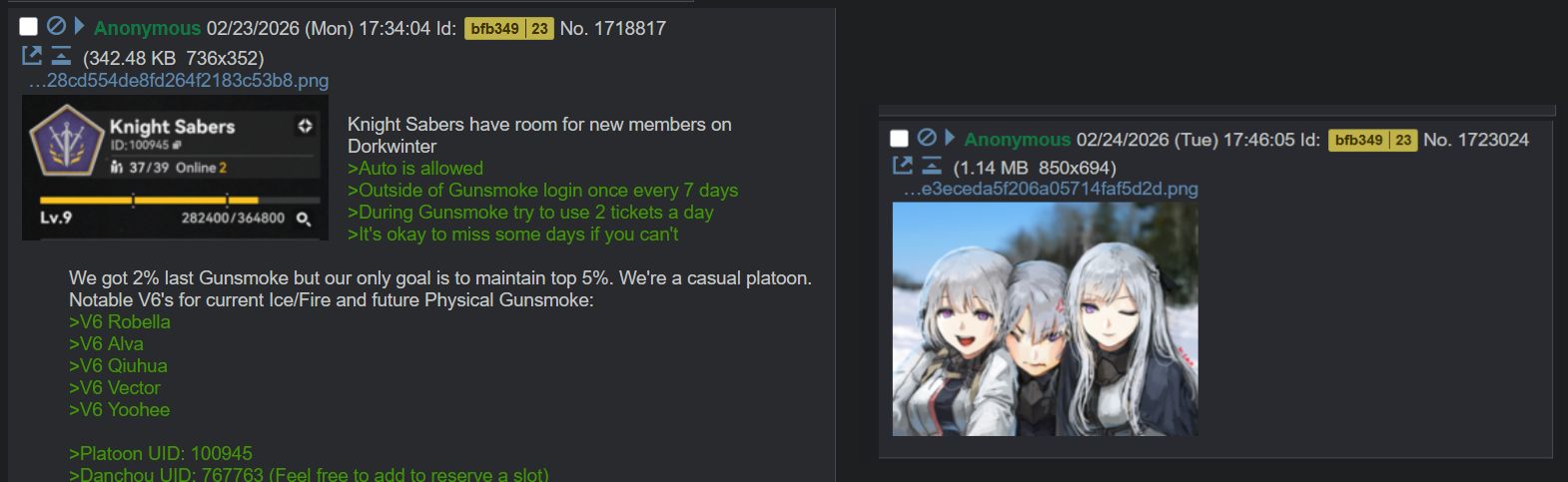
Task: Tick the checkbox on post No. 1718817
Action: 29,27
